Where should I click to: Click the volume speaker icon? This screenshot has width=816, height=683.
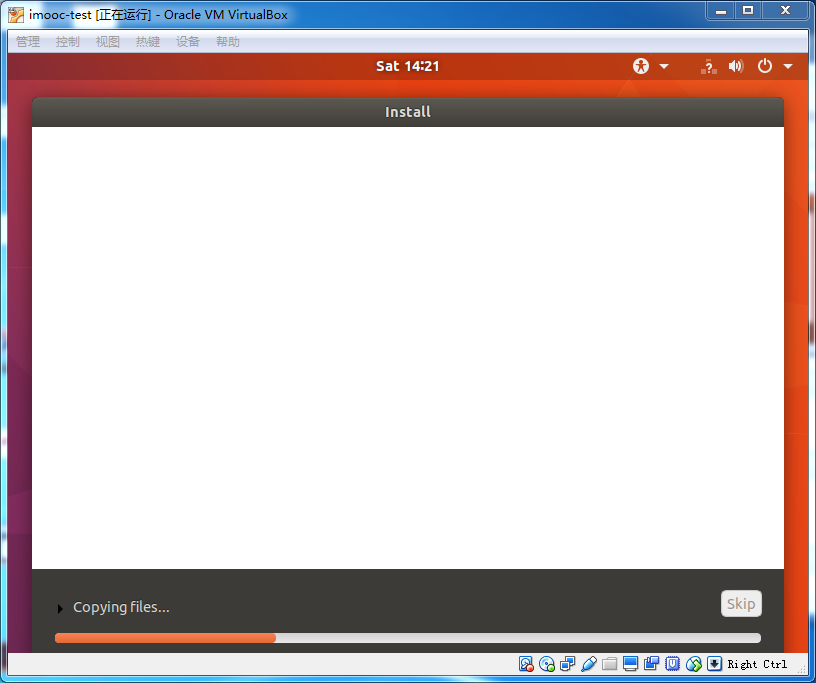[736, 66]
